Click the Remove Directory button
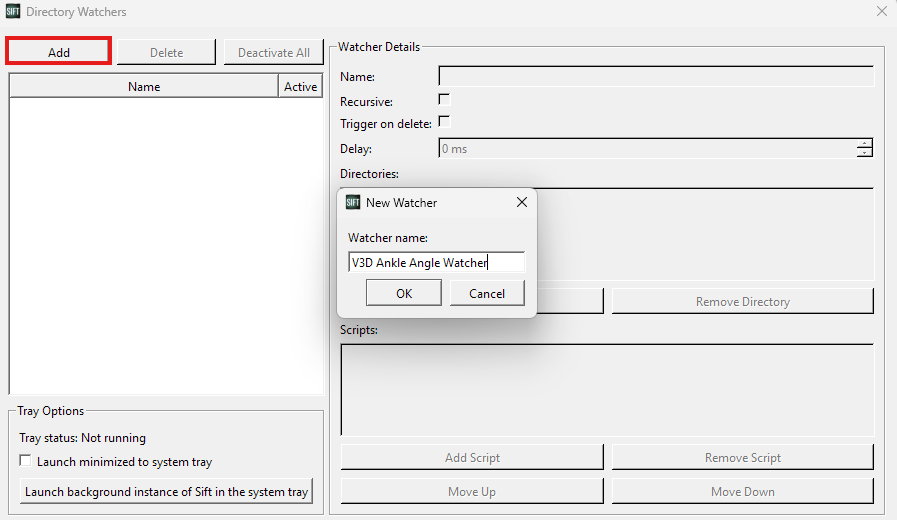The image size is (897, 520). [743, 301]
